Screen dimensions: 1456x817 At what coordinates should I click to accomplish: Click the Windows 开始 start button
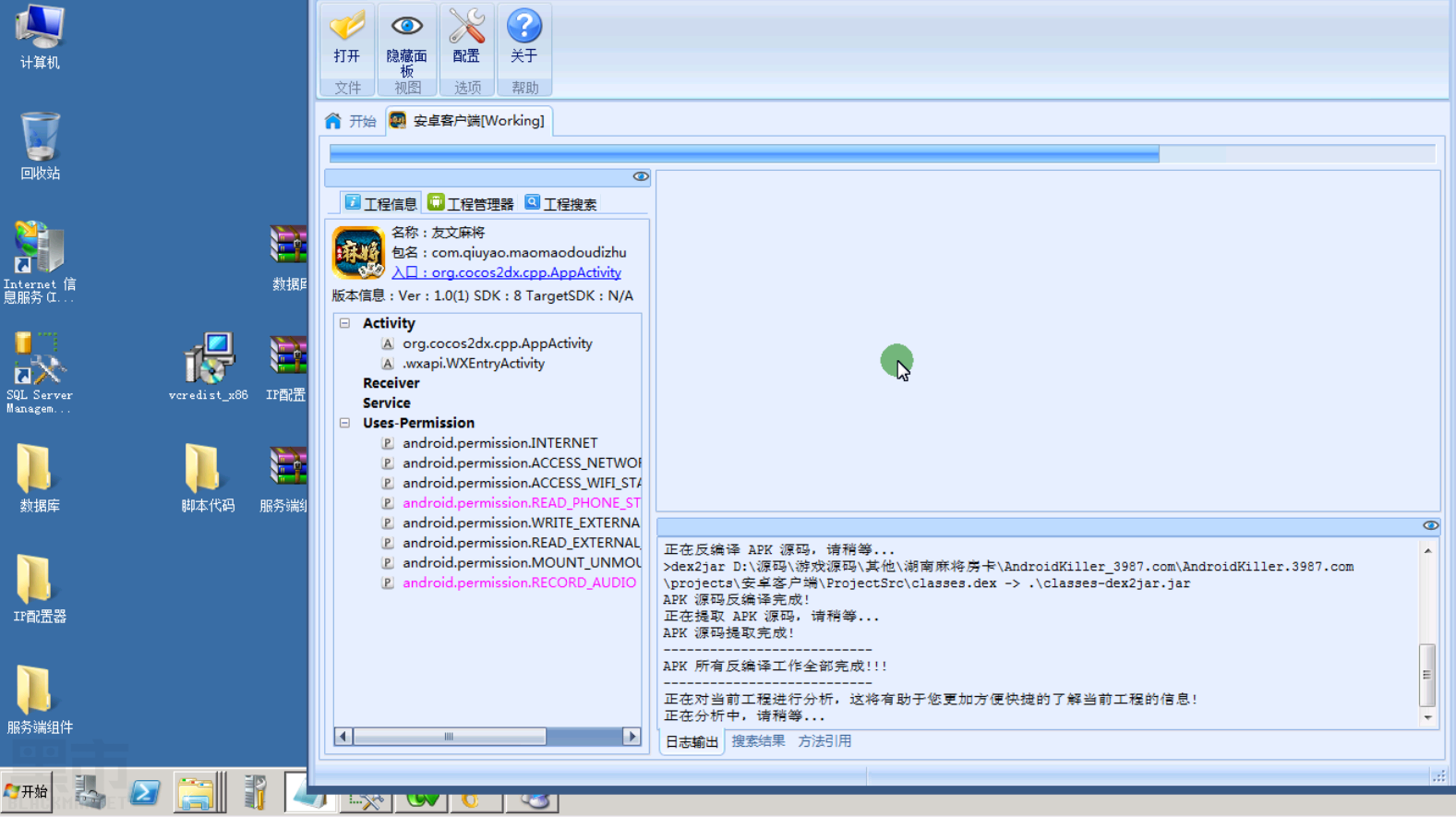coord(27,791)
